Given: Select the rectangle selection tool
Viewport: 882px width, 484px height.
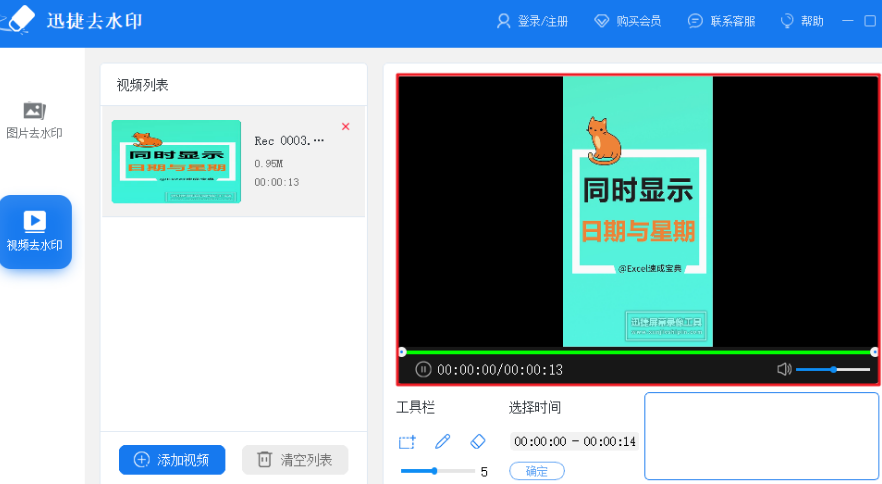Looking at the screenshot, I should [406, 441].
